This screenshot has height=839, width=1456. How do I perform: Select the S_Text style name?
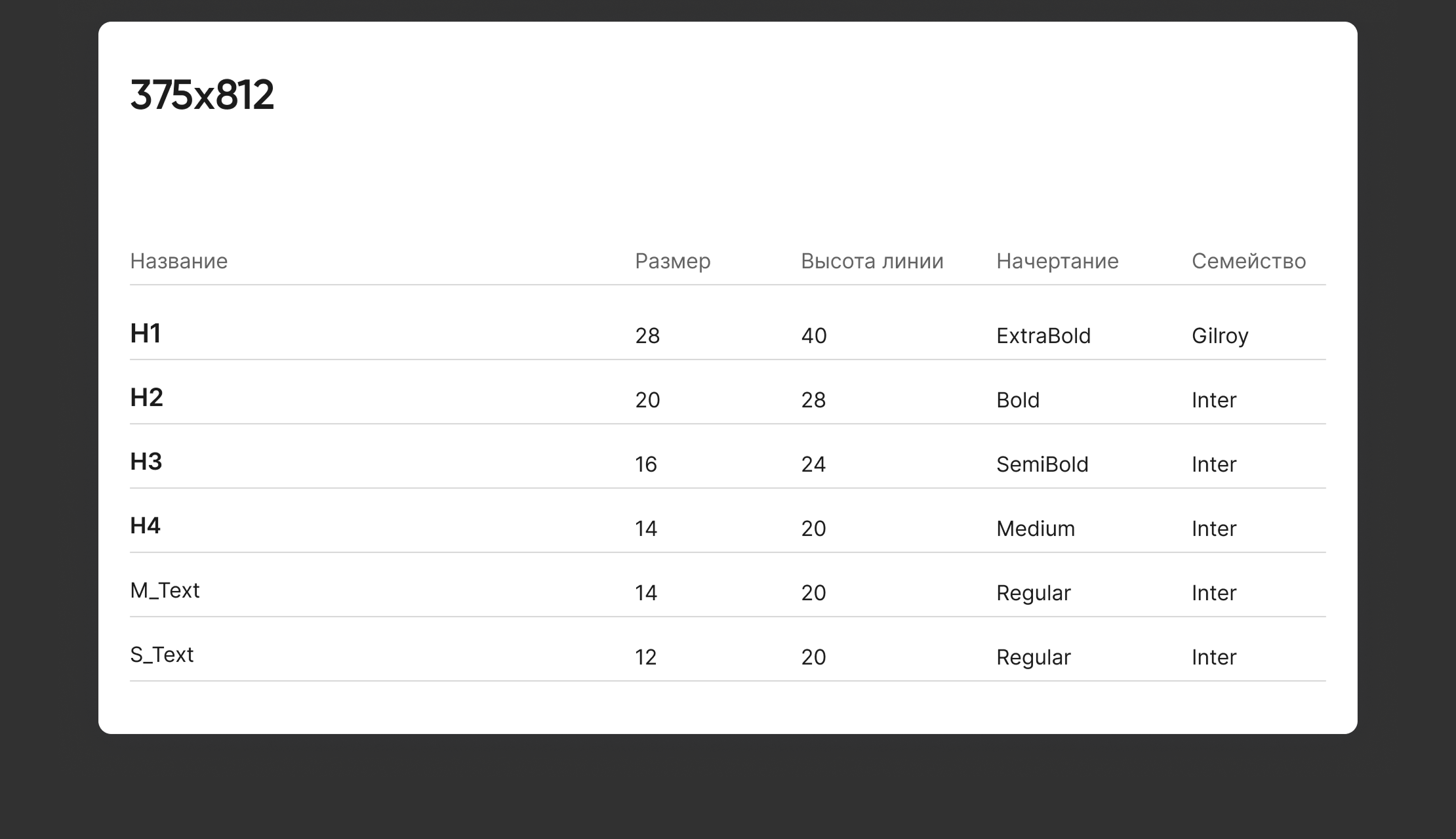click(x=161, y=655)
